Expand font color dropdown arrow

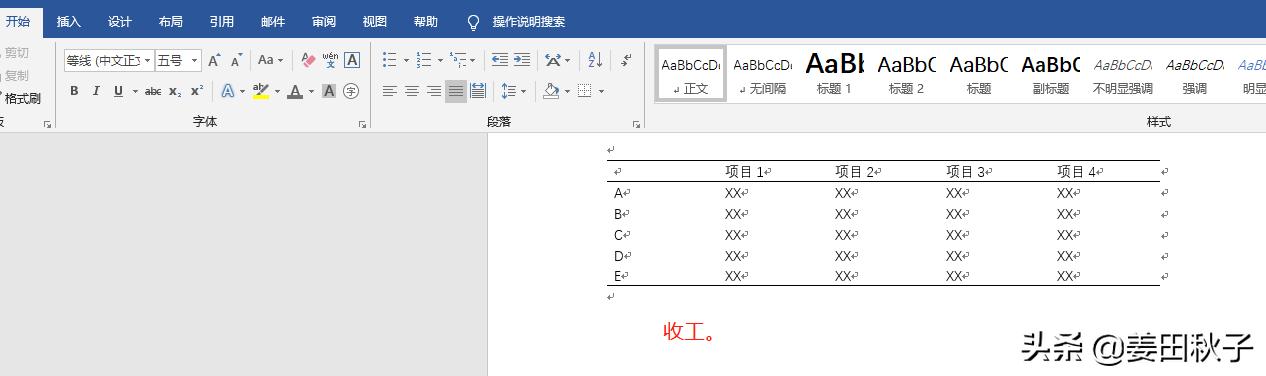point(311,91)
